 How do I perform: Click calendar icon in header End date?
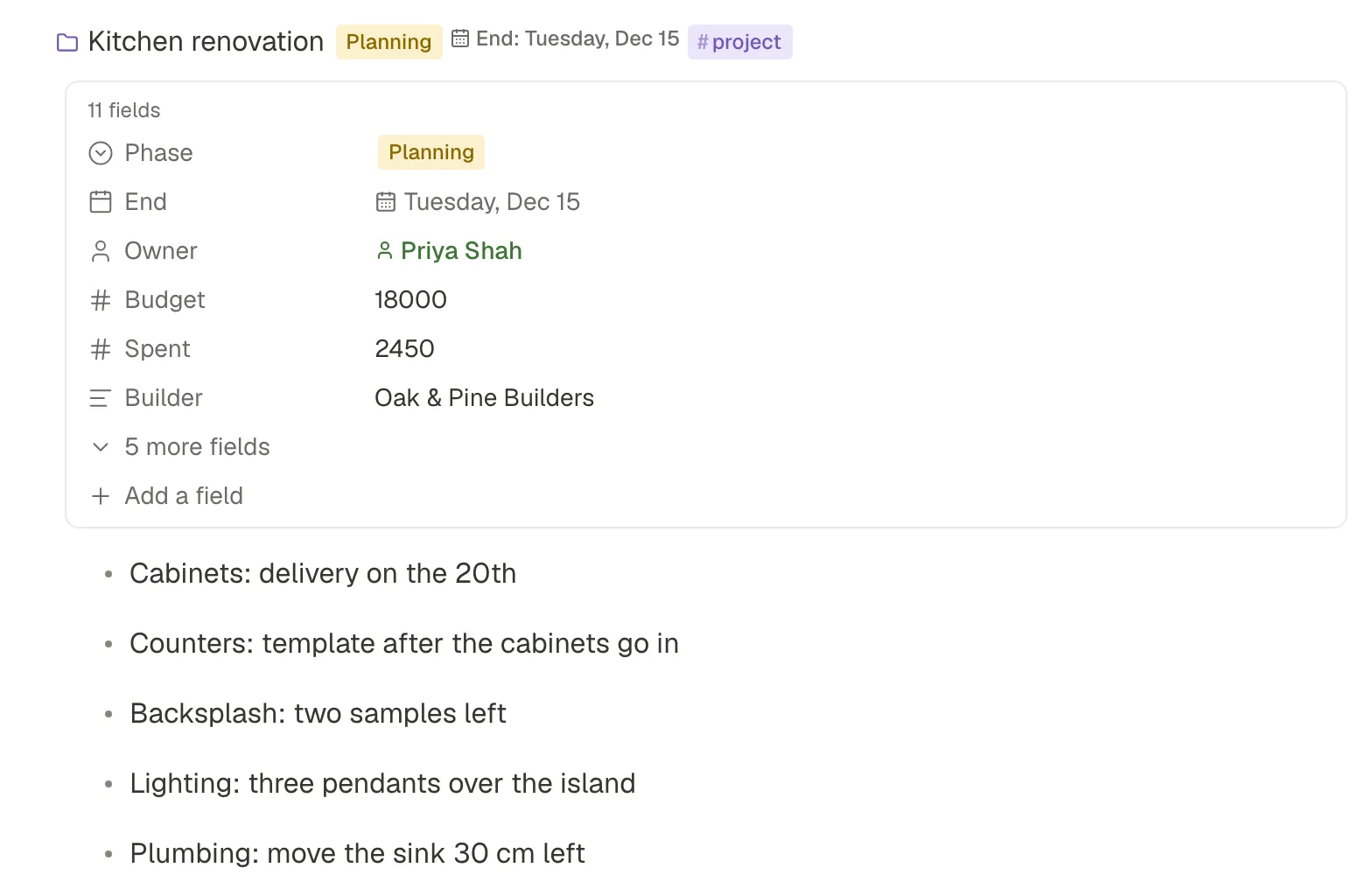click(460, 38)
